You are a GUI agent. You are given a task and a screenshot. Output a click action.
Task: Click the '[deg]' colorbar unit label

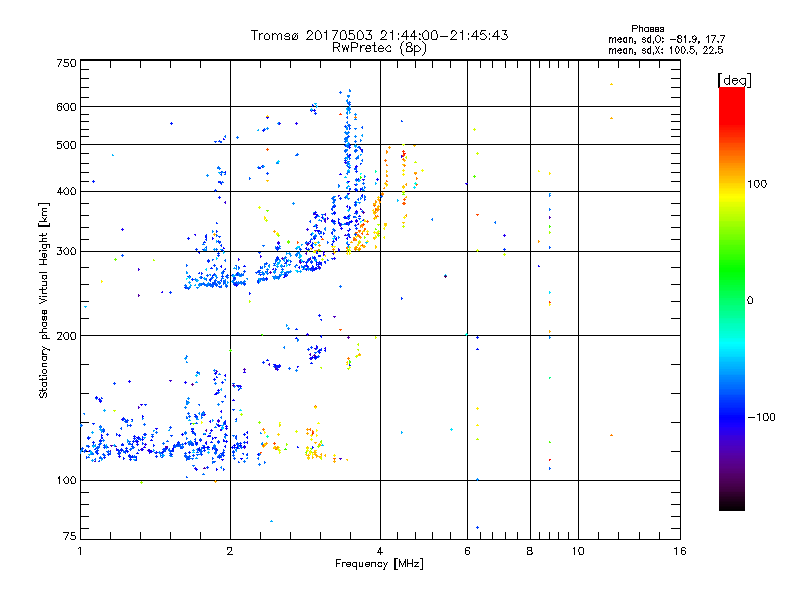(x=734, y=80)
